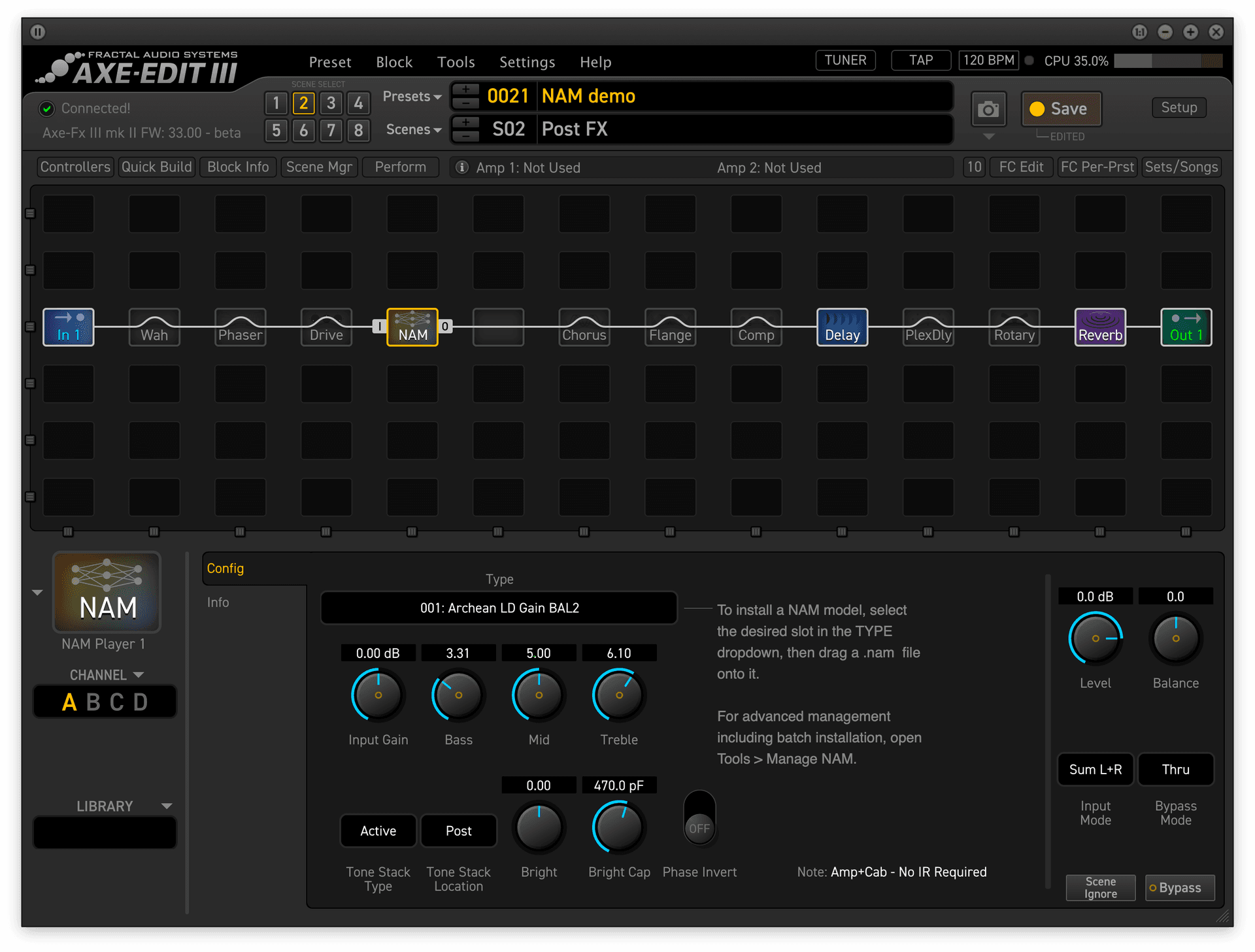Select the NAM block in the grid

[412, 327]
